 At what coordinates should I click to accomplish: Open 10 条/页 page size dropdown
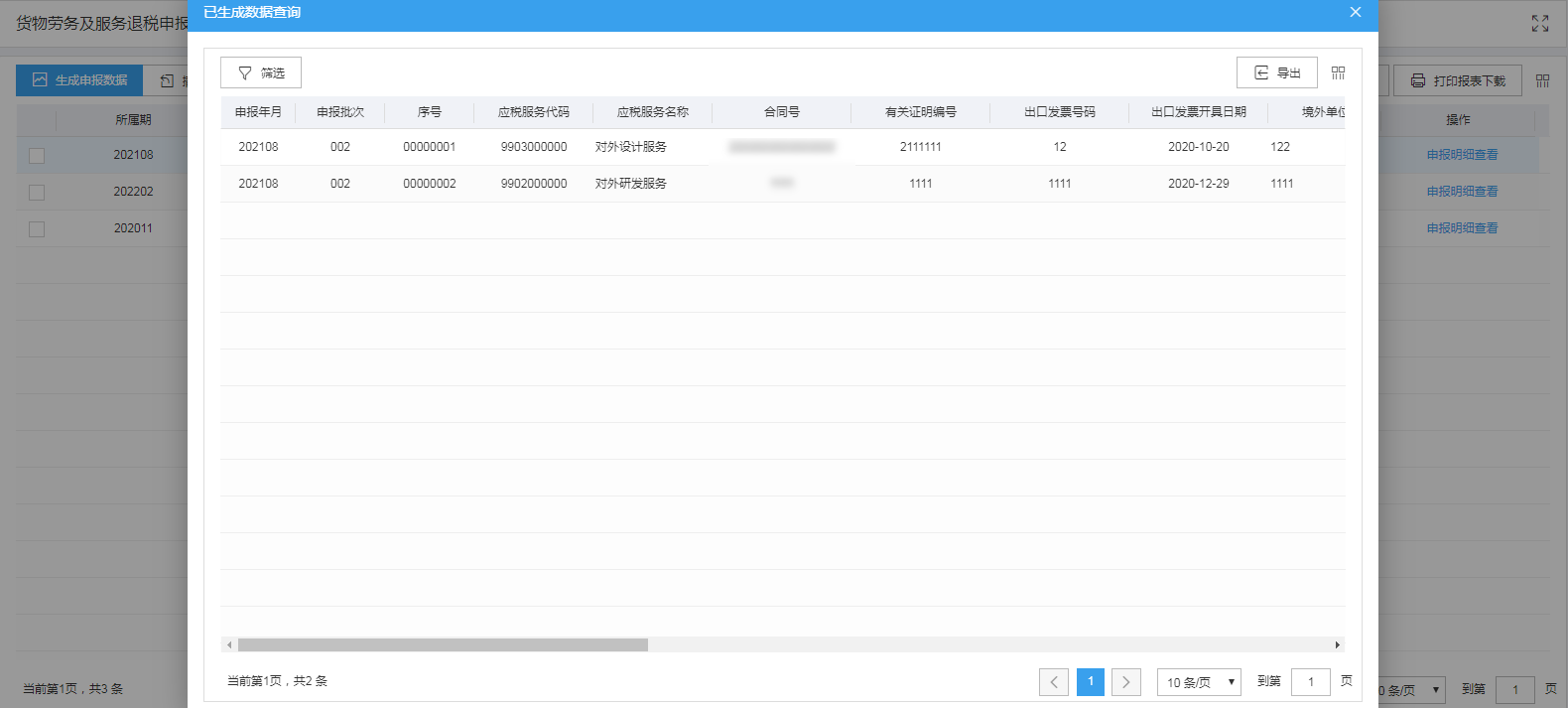[x=1199, y=682]
